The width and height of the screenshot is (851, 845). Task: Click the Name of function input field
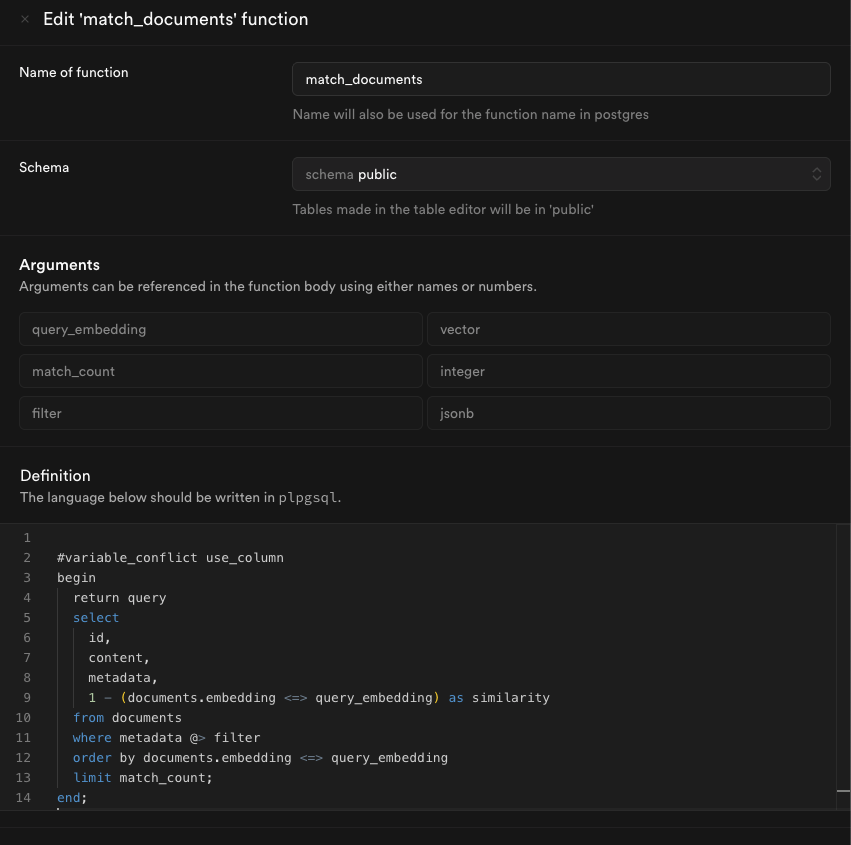click(x=561, y=79)
